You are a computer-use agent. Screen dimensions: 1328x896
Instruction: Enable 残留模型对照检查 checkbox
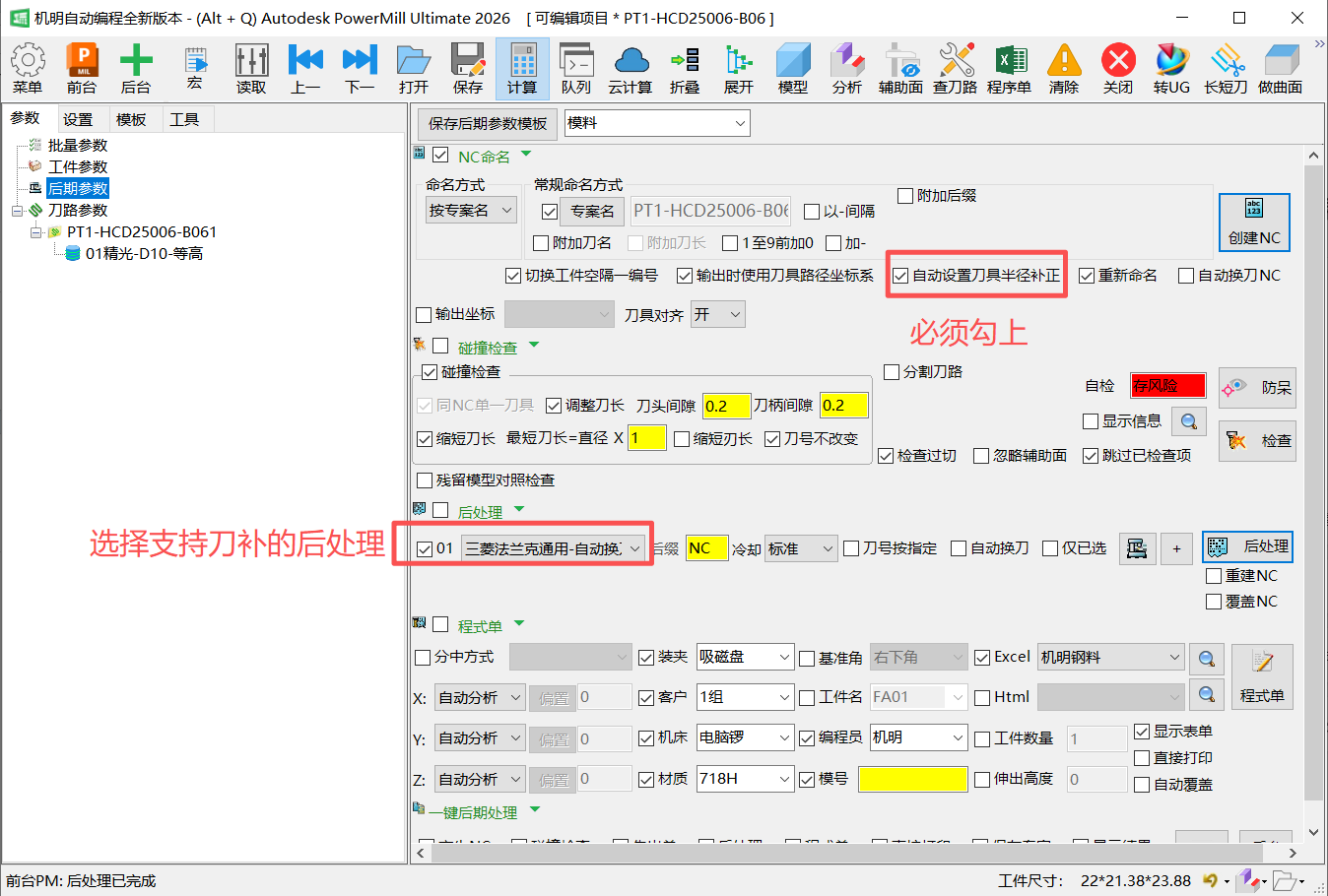[x=425, y=480]
